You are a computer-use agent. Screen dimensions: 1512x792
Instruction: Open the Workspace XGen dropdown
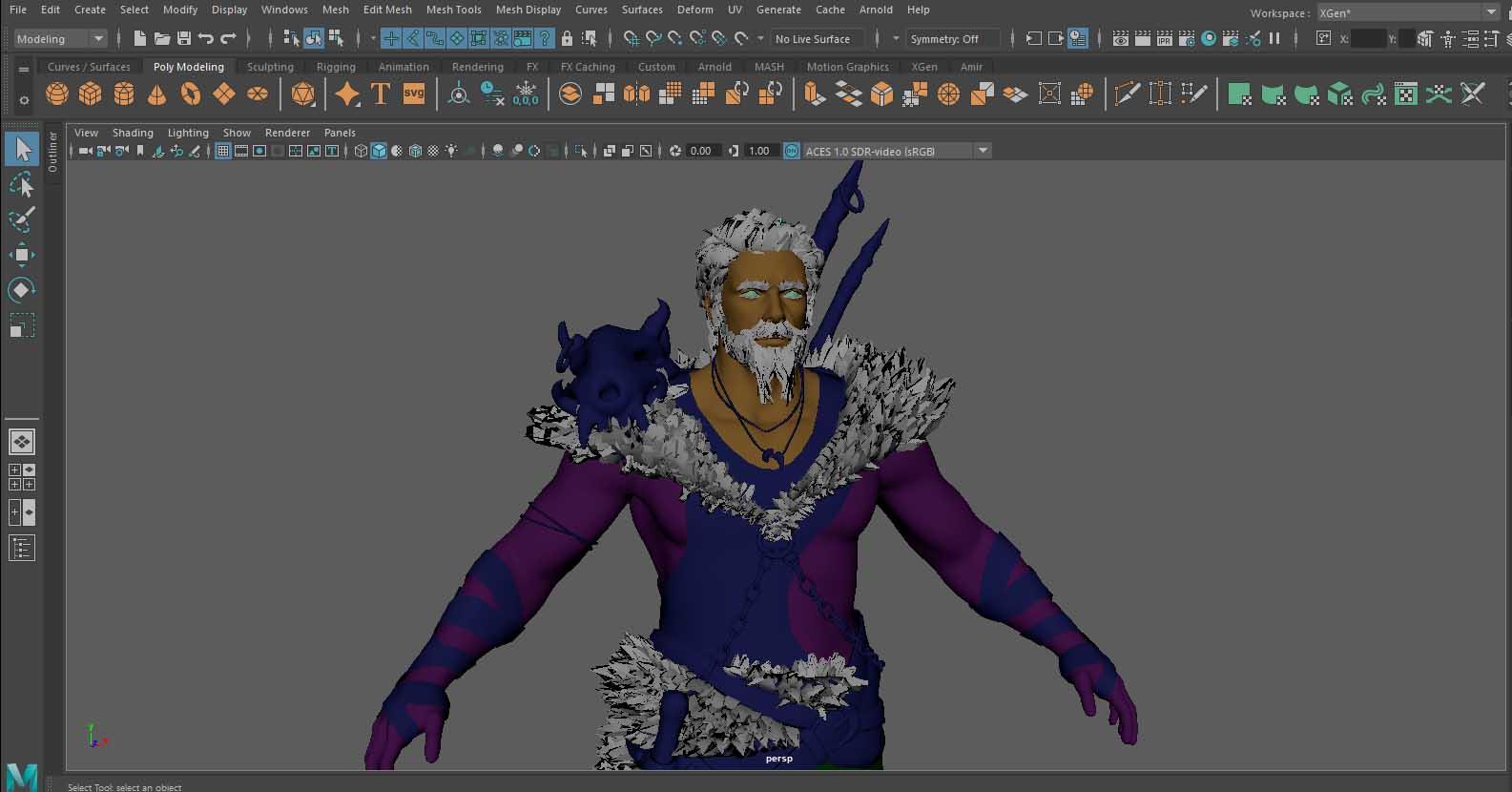(x=1408, y=12)
